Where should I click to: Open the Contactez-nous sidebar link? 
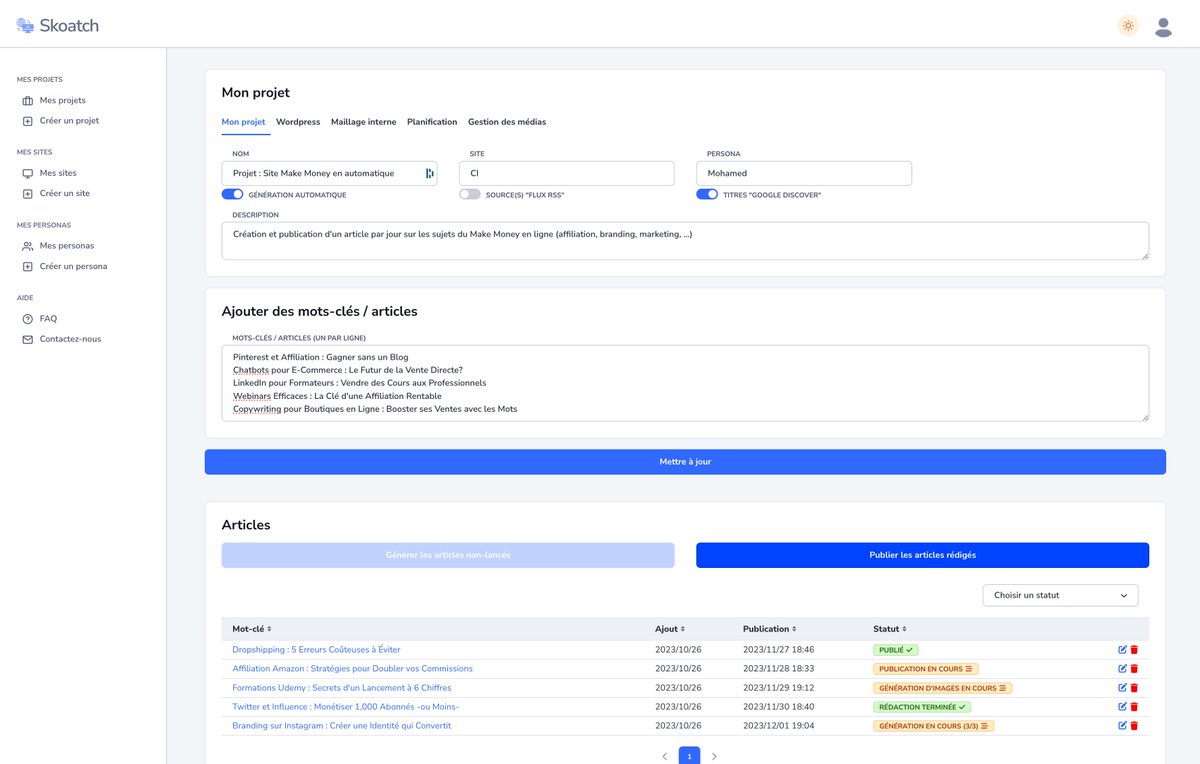(70, 339)
